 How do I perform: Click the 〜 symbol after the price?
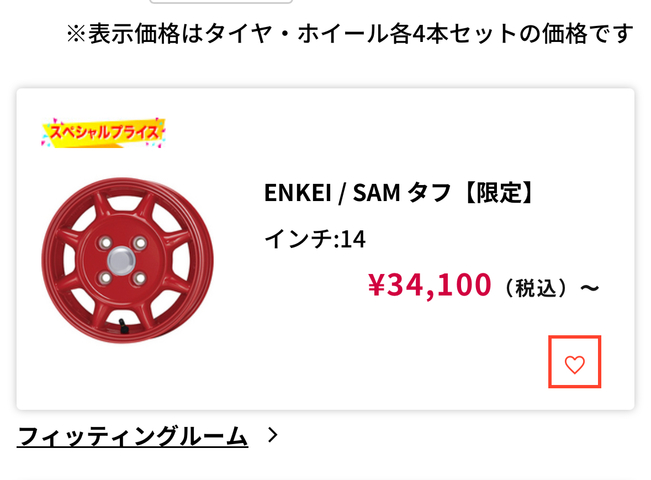(x=590, y=288)
